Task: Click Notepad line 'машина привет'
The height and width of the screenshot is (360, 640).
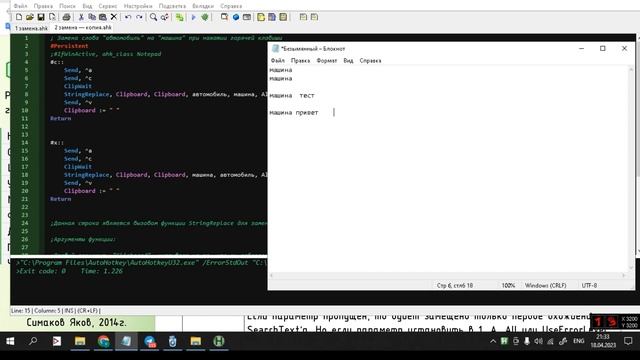Action: click(294, 112)
